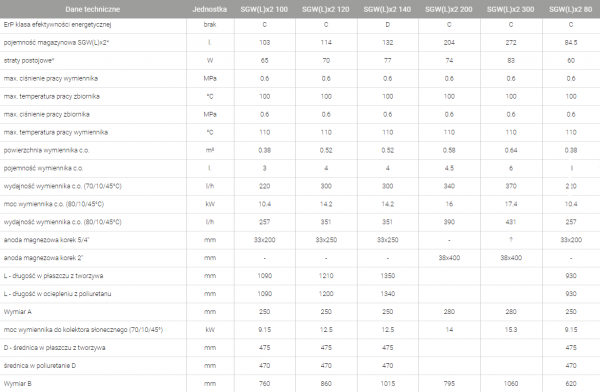The width and height of the screenshot is (600, 392).
Task: Click the 'pojemność magazynowa SGW(L)x2' row label
Action: click(x=56, y=42)
